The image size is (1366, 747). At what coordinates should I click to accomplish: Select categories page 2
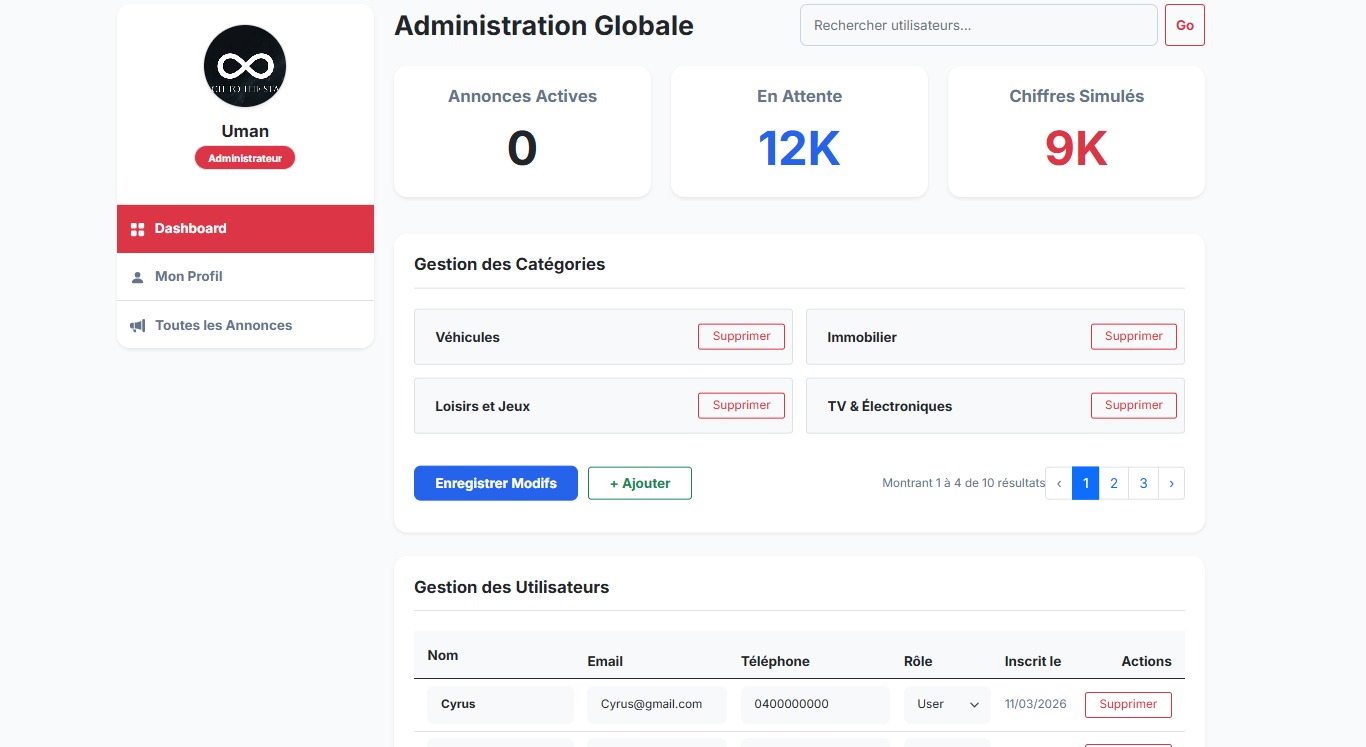click(x=1113, y=483)
